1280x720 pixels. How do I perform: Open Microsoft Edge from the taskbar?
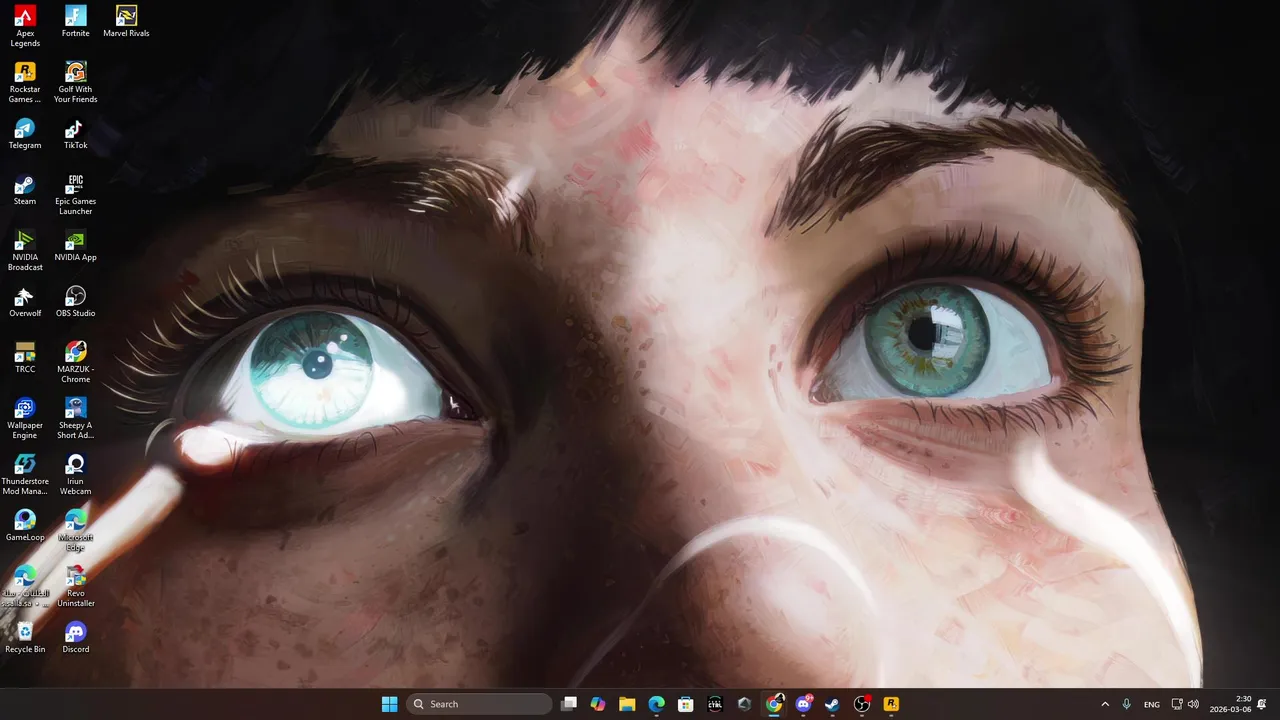656,704
